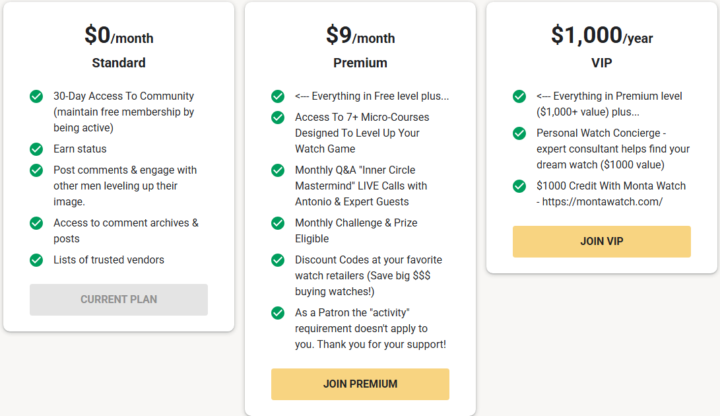Click checkmark icon beside 30-Day Access To Community
Image resolution: width=720 pixels, height=416 pixels.
(x=37, y=97)
